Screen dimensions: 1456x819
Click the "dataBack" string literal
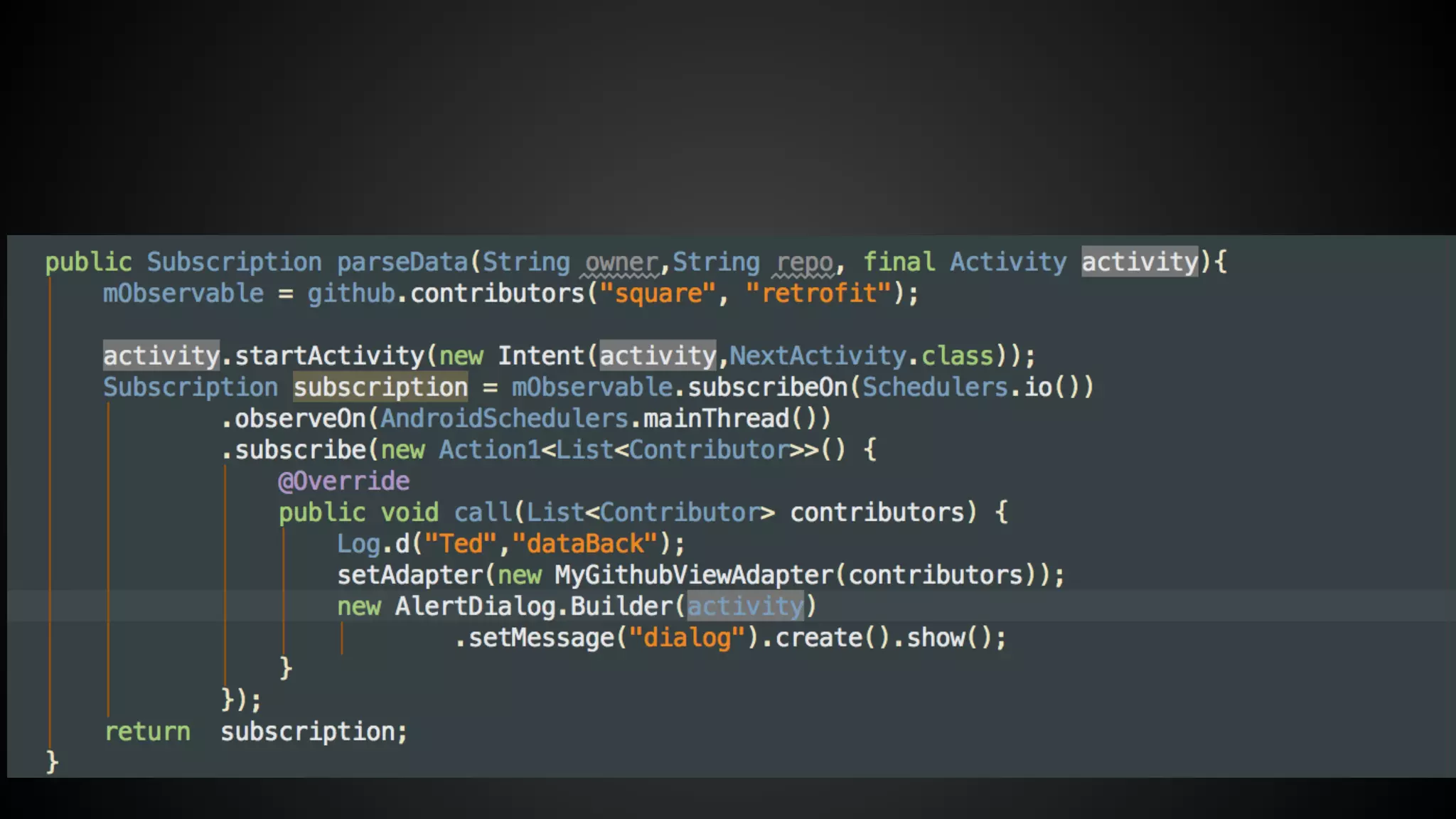pyautogui.click(x=584, y=544)
